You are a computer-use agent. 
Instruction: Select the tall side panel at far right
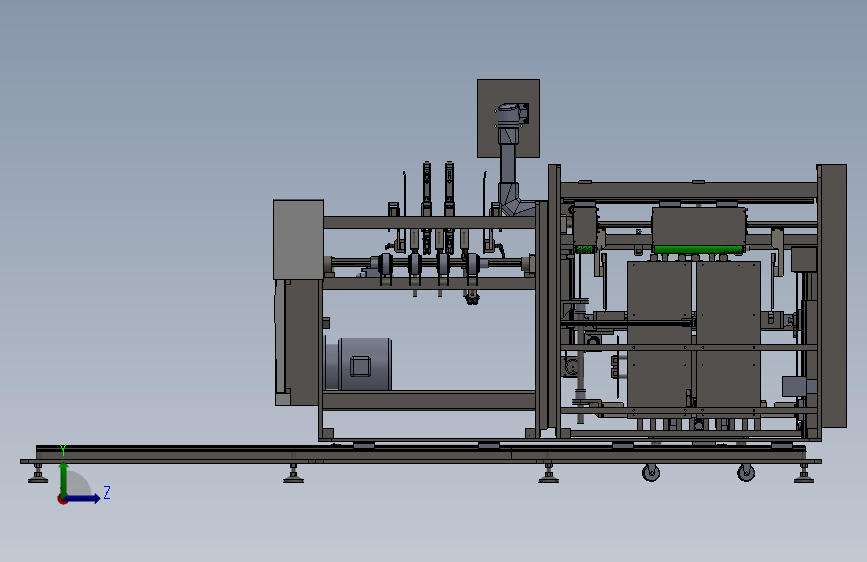[833, 295]
